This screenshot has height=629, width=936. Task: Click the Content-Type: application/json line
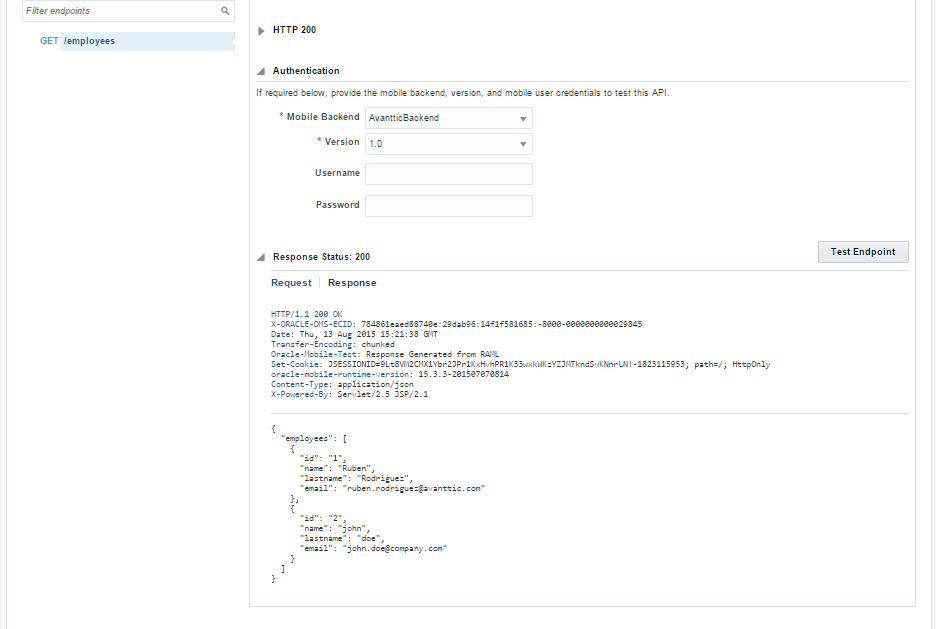point(342,384)
